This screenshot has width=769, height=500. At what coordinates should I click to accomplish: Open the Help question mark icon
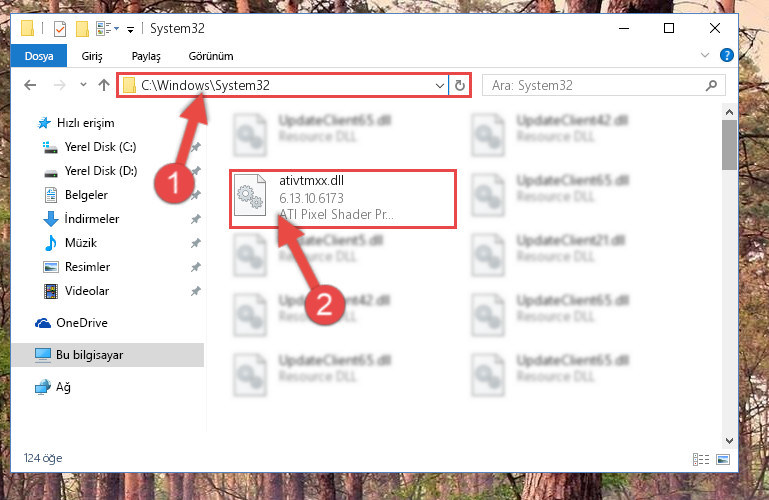(726, 55)
